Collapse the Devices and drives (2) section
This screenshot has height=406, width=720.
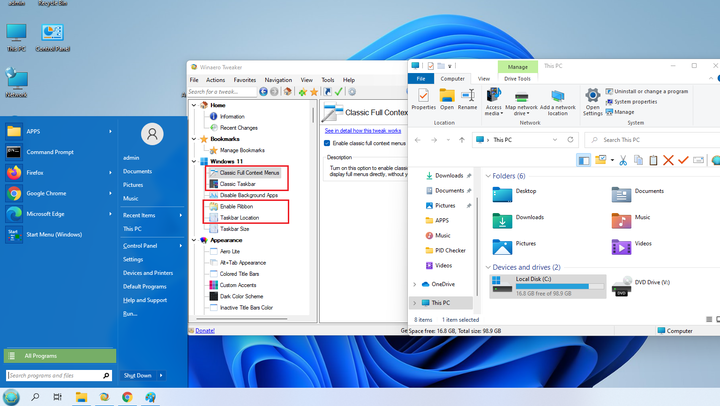(x=488, y=267)
